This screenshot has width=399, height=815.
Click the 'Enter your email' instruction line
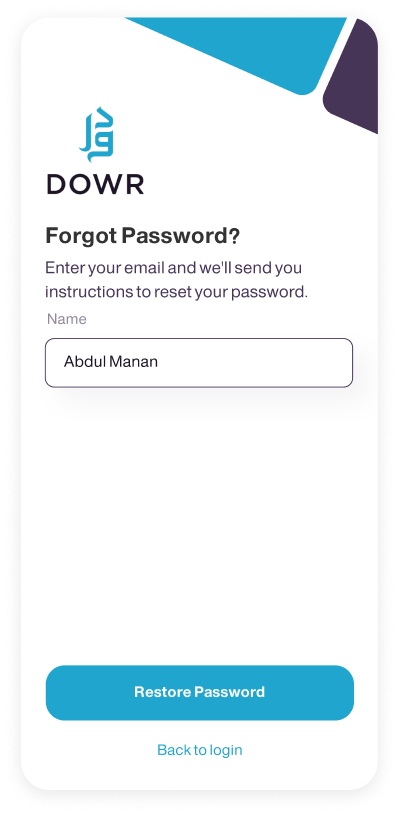tap(174, 269)
